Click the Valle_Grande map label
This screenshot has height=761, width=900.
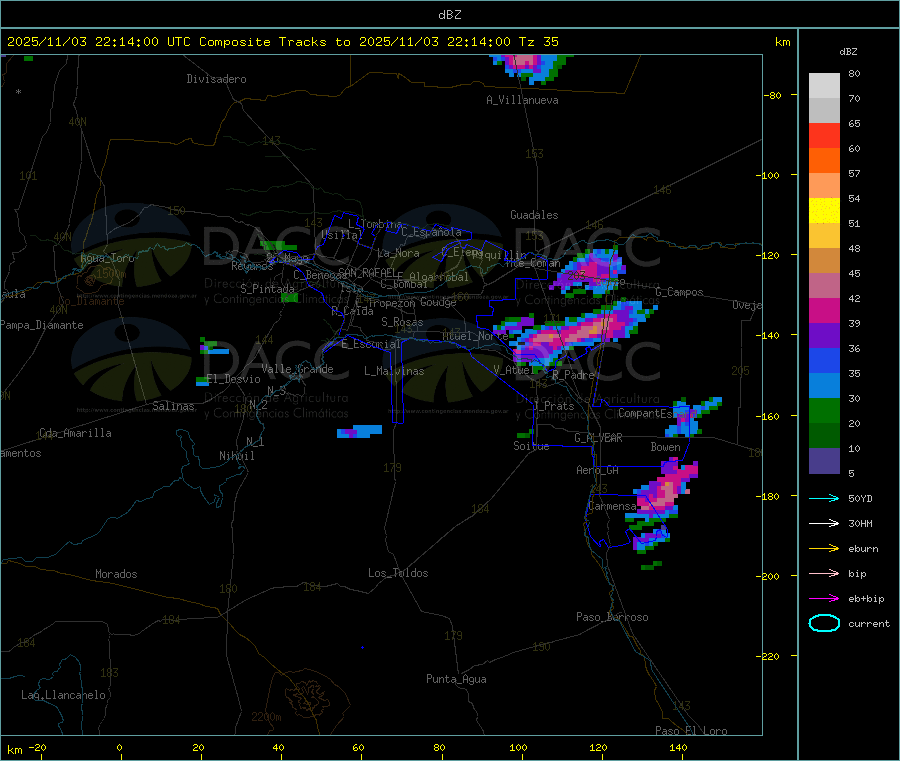coord(297,369)
